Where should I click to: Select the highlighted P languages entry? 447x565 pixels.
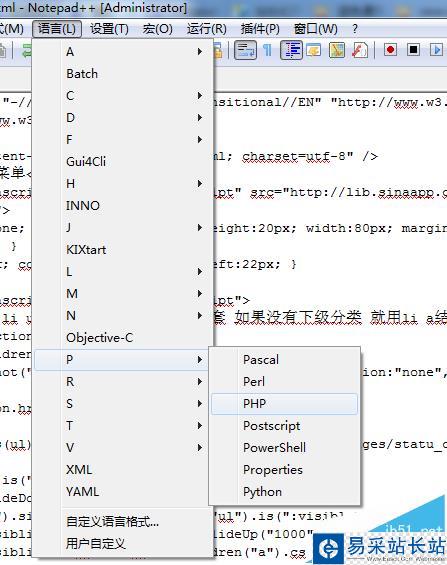tap(121, 360)
